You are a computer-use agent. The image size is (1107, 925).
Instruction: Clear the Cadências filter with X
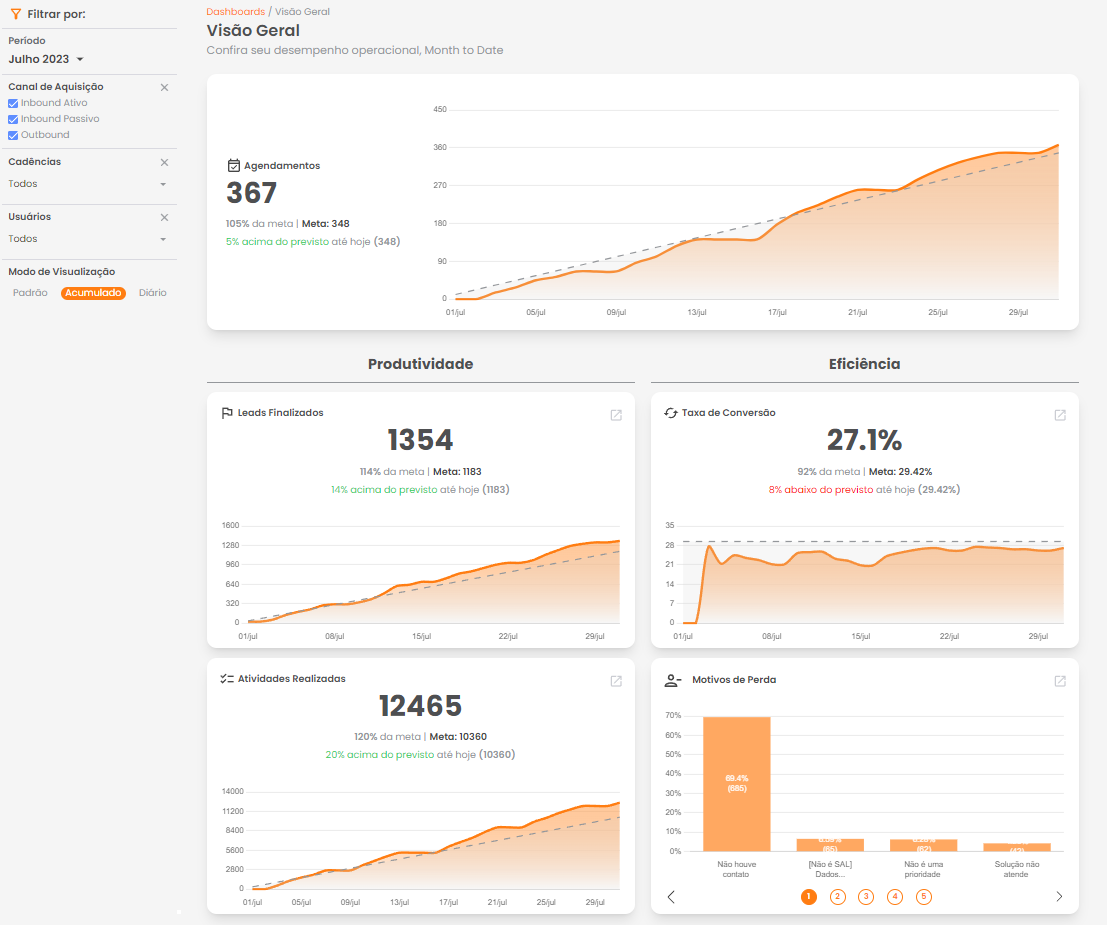165,162
